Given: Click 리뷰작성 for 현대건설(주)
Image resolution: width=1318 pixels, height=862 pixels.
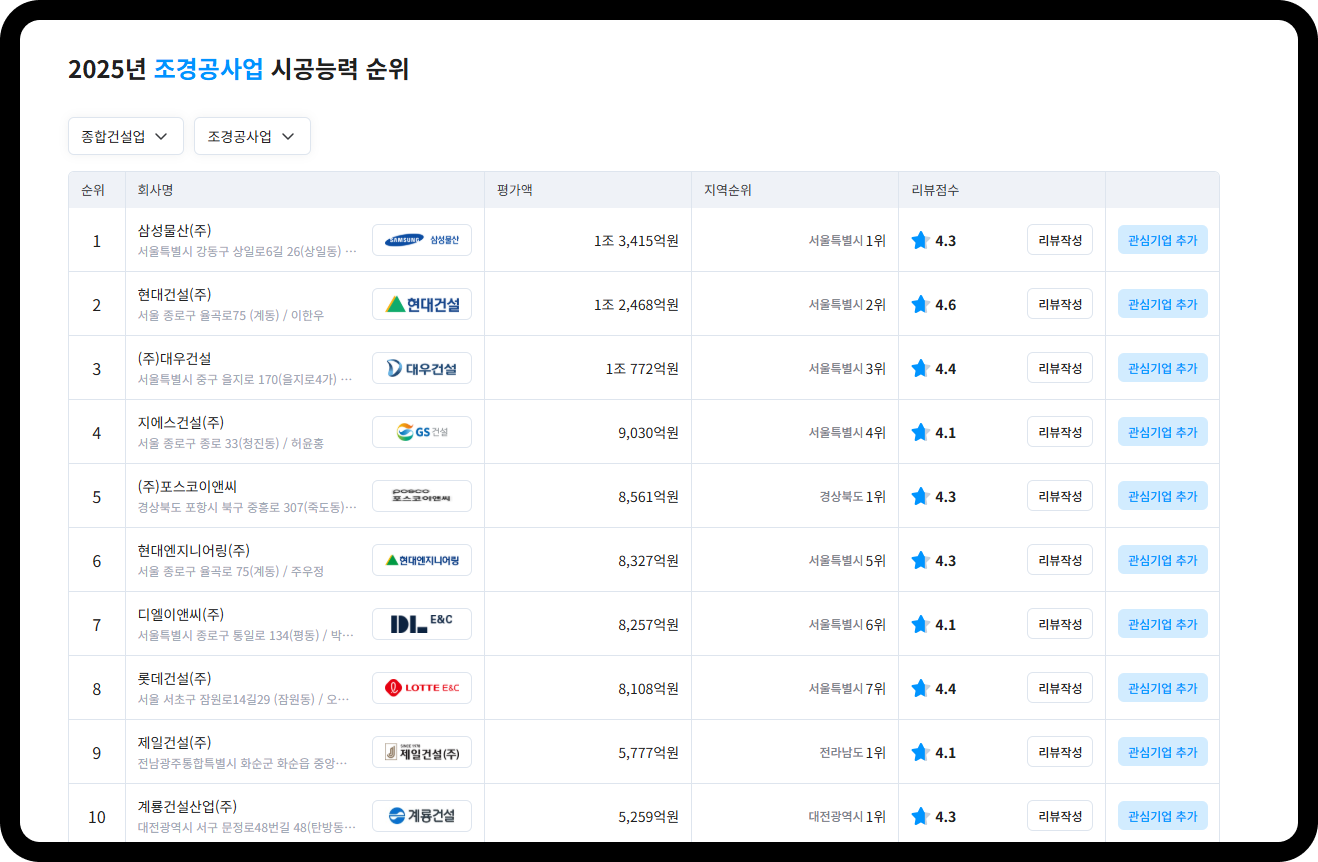Looking at the screenshot, I should (1060, 304).
